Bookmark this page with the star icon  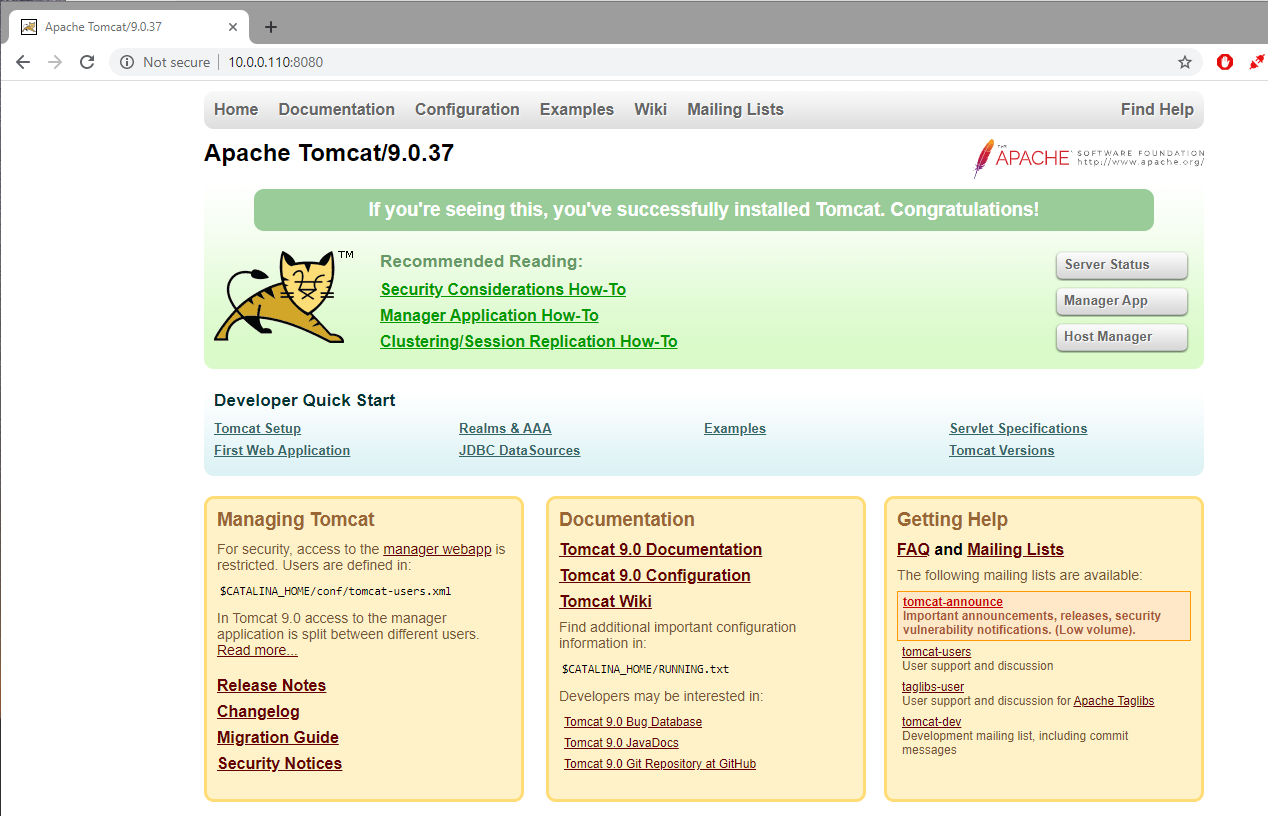1185,62
